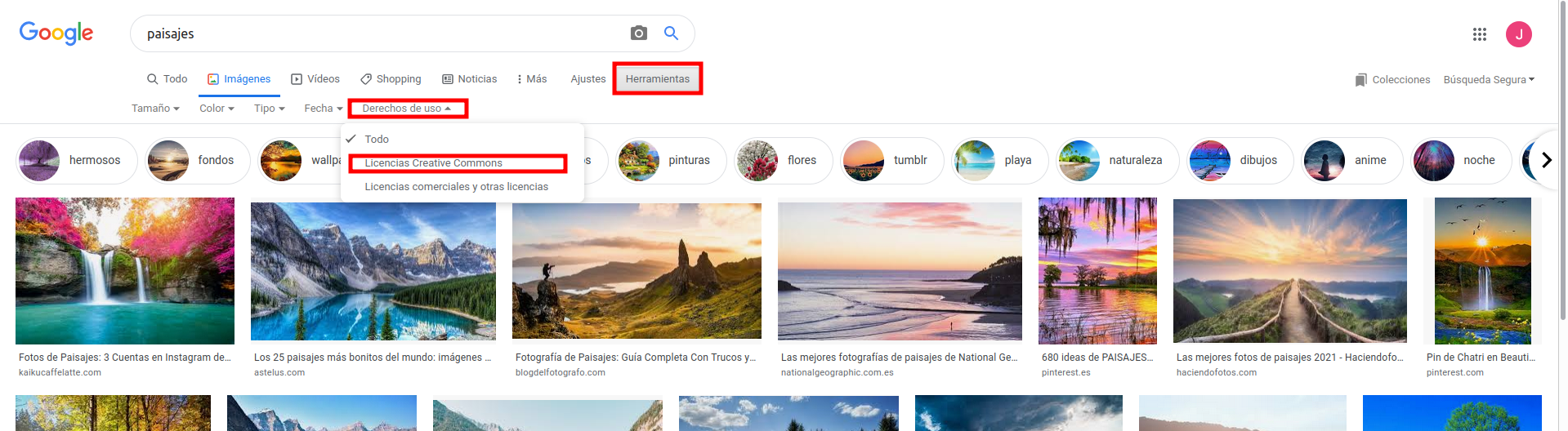Viewport: 1568px width, 431px height.
Task: Expand the Tamaño filter dropdown
Action: click(155, 109)
